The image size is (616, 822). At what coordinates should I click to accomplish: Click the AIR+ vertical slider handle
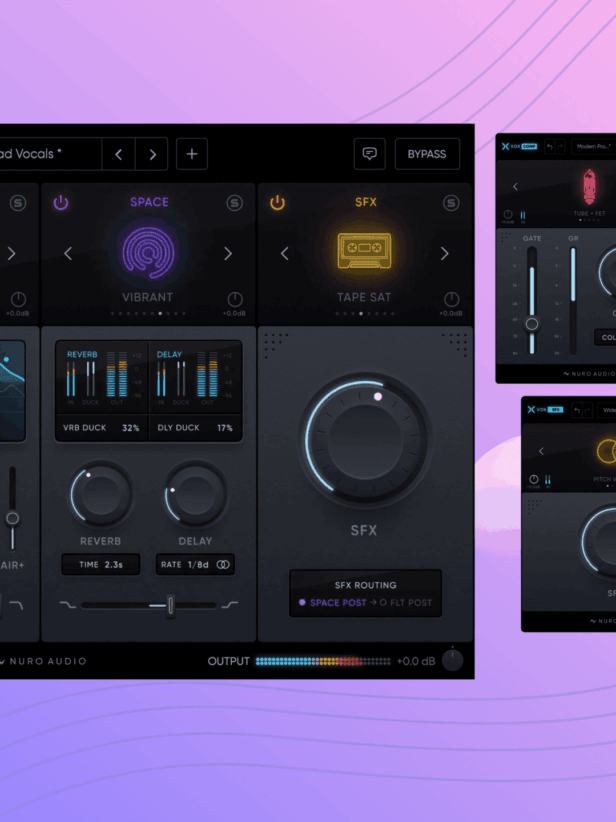12,518
